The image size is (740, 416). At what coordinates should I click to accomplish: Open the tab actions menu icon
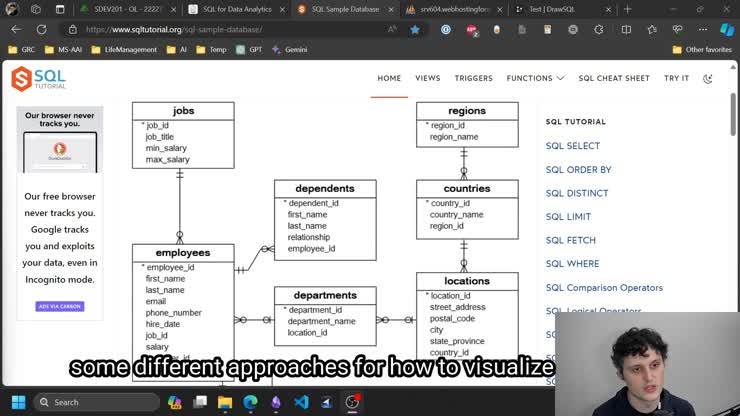point(60,9)
